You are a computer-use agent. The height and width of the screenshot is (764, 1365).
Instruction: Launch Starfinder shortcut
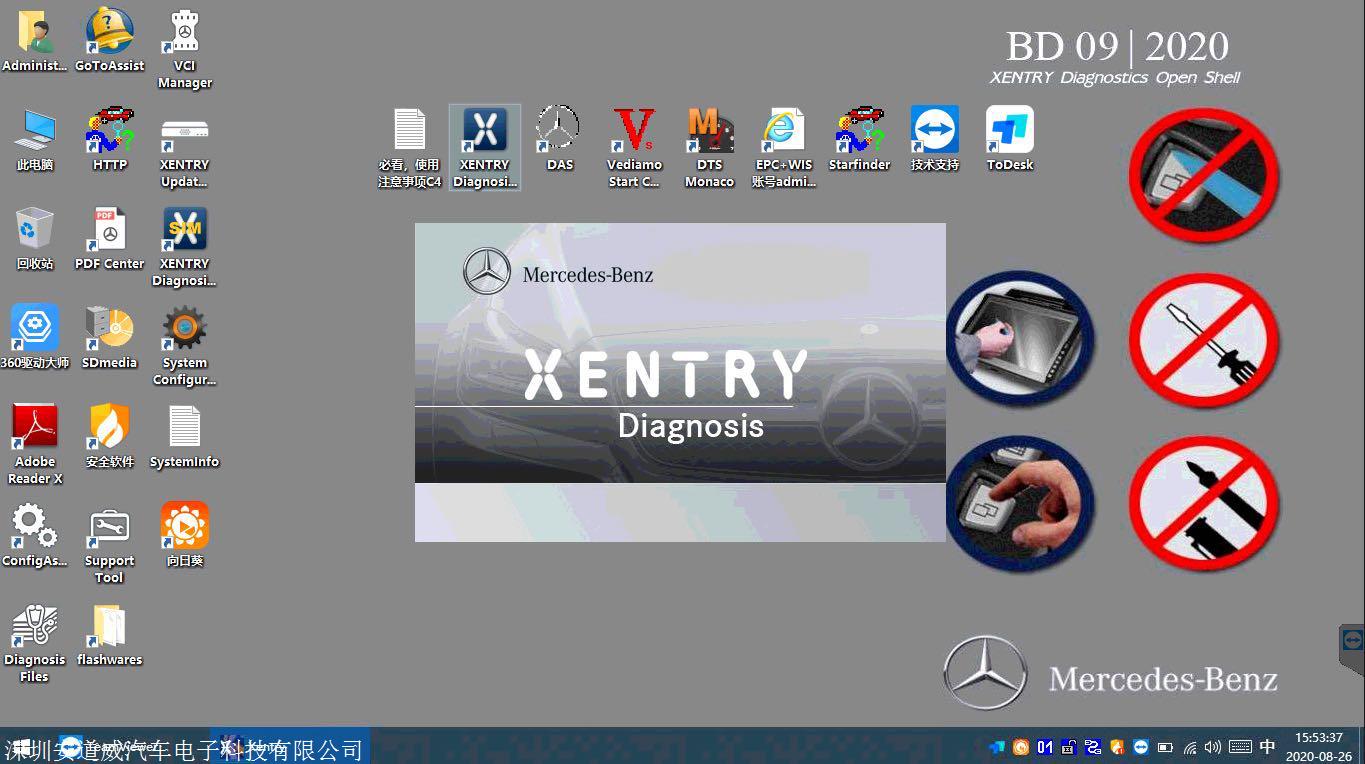[x=860, y=140]
